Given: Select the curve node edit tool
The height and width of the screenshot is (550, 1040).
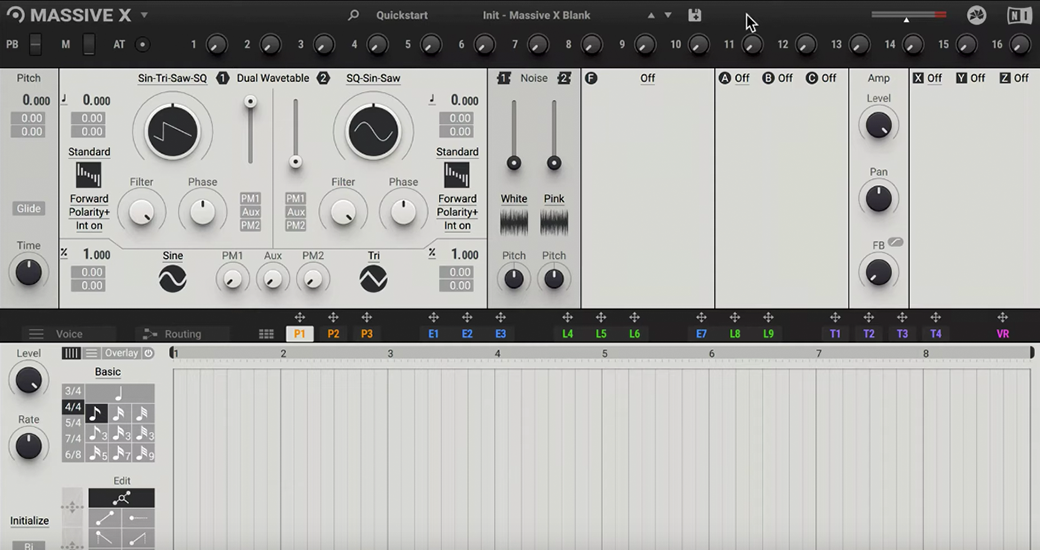Looking at the screenshot, I should (x=121, y=498).
